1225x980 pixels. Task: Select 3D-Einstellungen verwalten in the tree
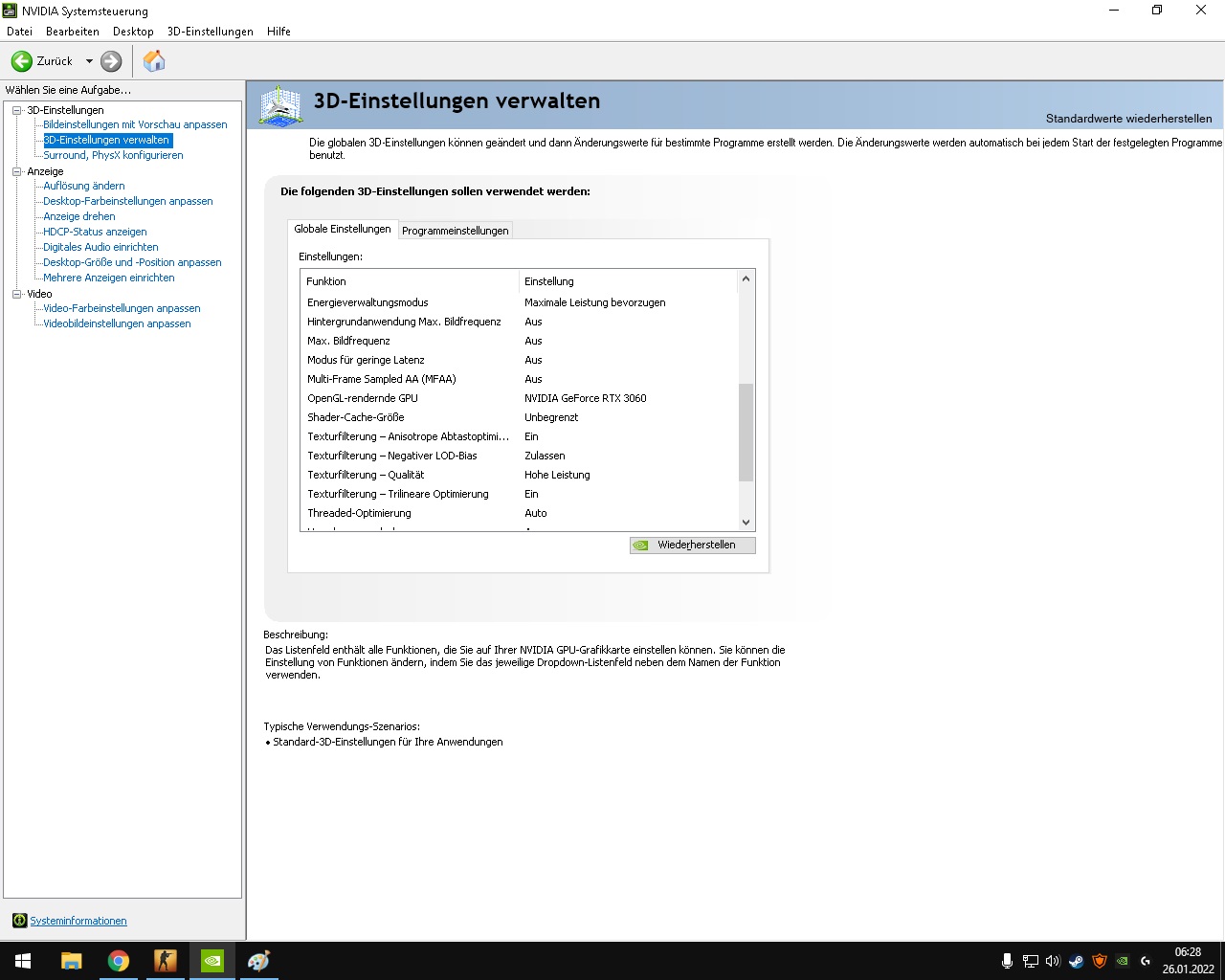pyautogui.click(x=107, y=140)
